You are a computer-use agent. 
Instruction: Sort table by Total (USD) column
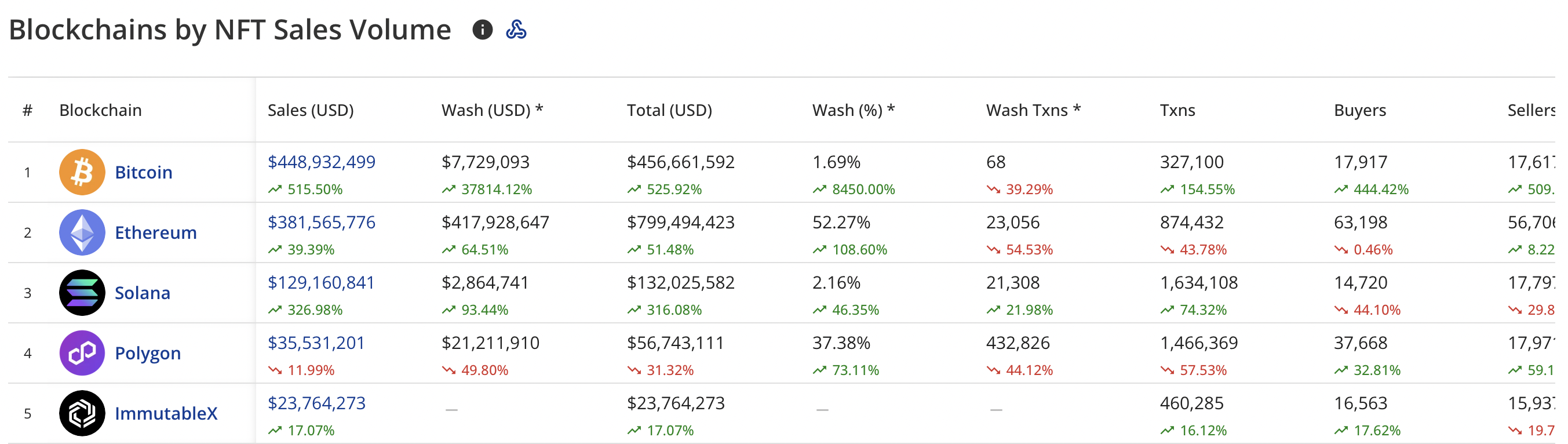click(x=669, y=110)
